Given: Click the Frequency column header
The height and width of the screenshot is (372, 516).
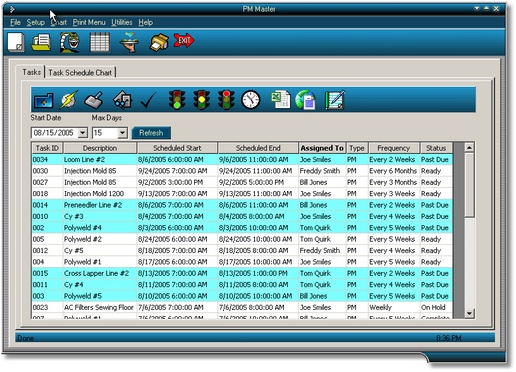Looking at the screenshot, I should pos(394,148).
